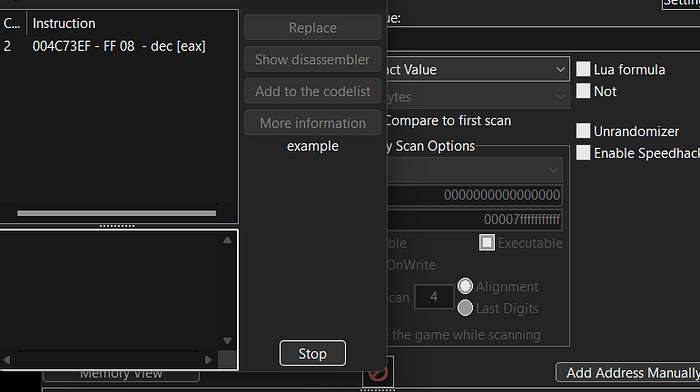Open Memory View in main window
The image size is (700, 392).
pyautogui.click(x=121, y=375)
